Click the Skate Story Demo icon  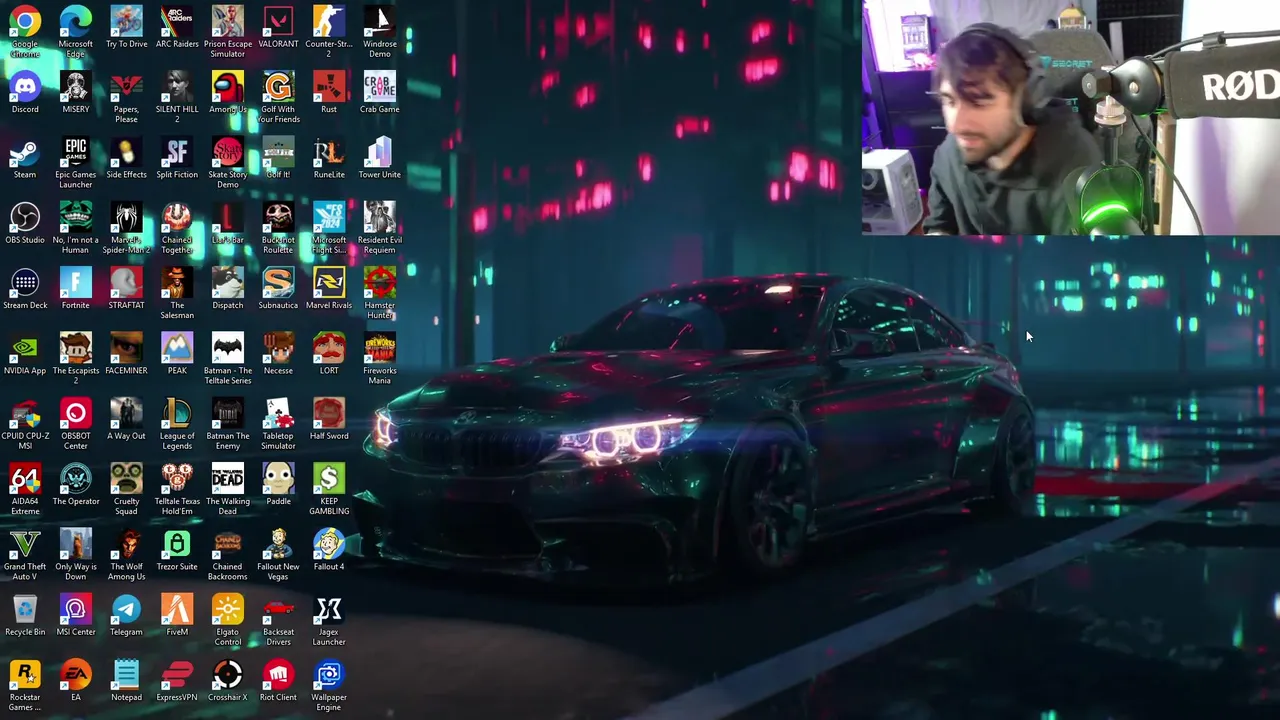[228, 152]
